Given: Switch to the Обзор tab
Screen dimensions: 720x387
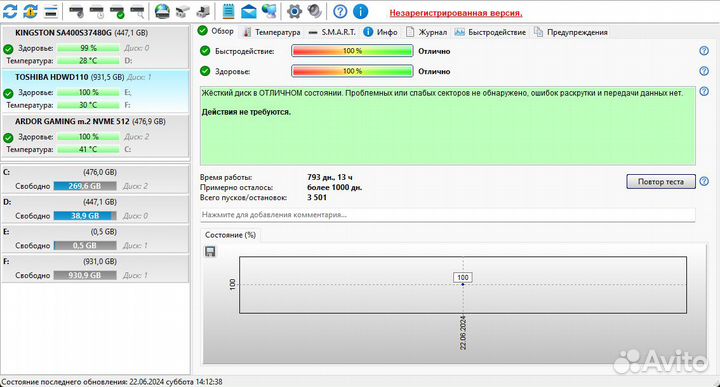Looking at the screenshot, I should click(x=216, y=31).
